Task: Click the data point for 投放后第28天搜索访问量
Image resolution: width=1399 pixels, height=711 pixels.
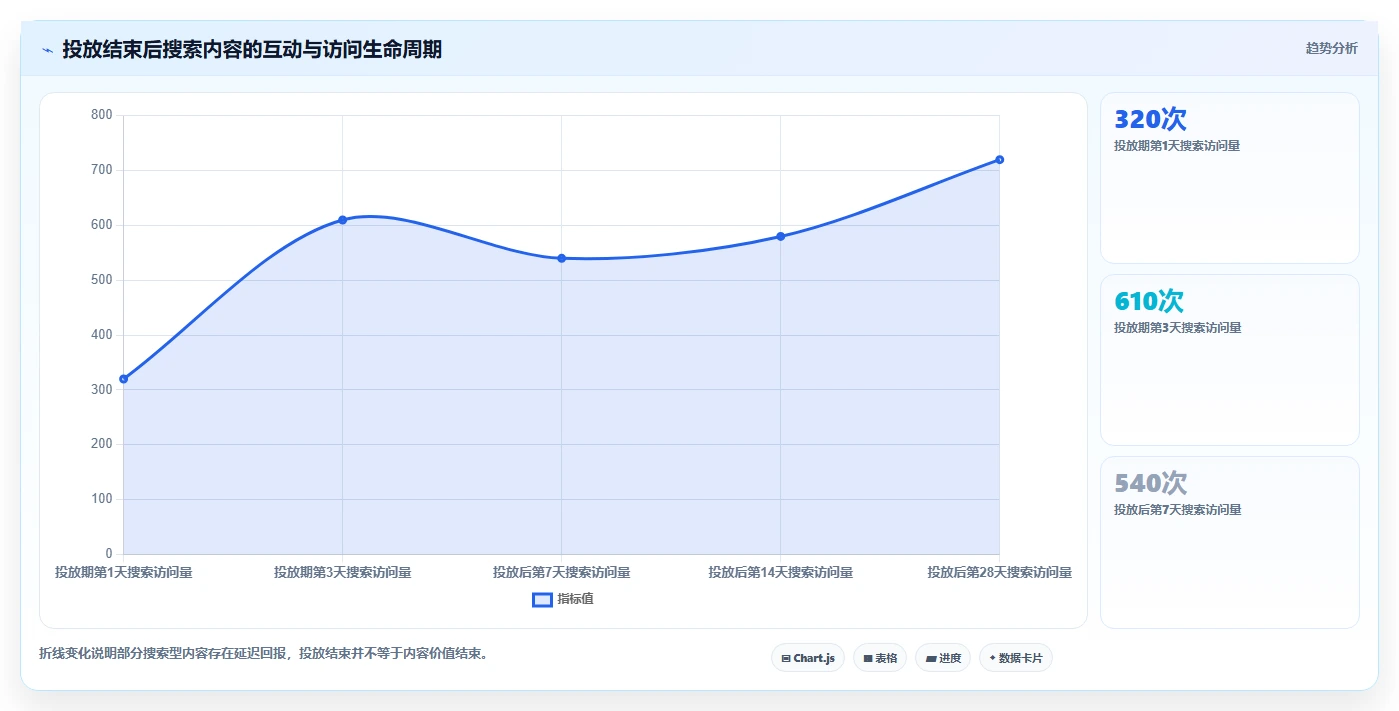Action: point(999,160)
